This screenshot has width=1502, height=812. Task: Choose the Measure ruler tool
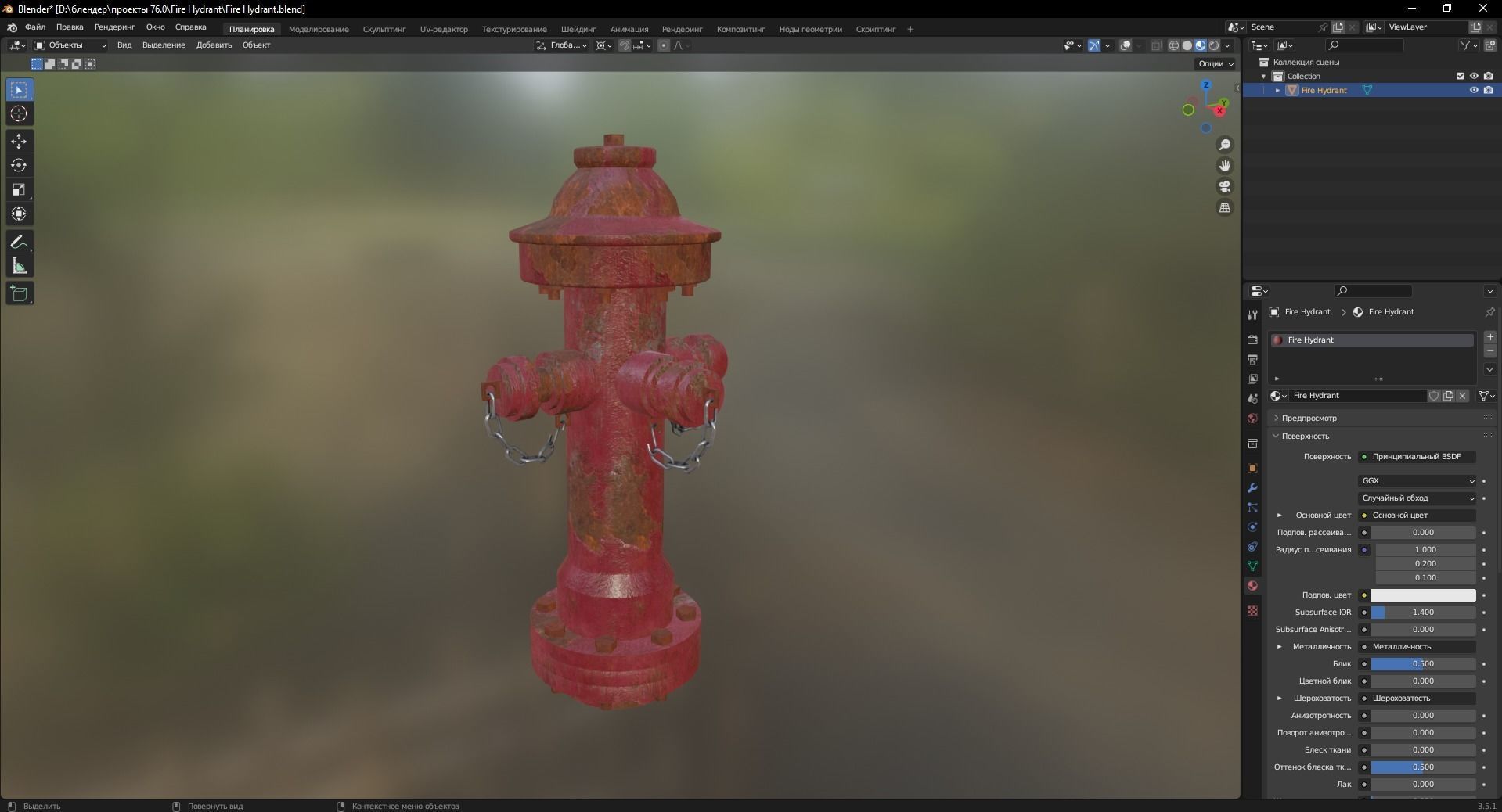19,267
